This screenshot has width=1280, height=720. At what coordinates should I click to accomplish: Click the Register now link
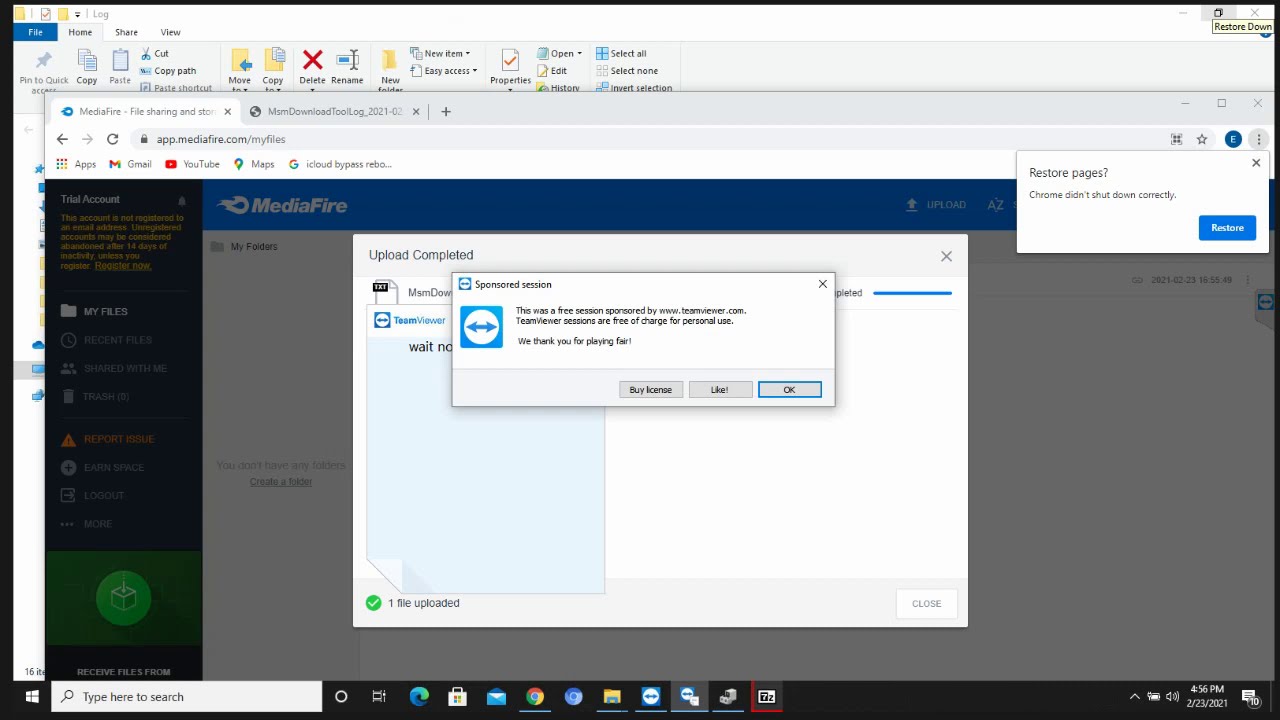[123, 265]
